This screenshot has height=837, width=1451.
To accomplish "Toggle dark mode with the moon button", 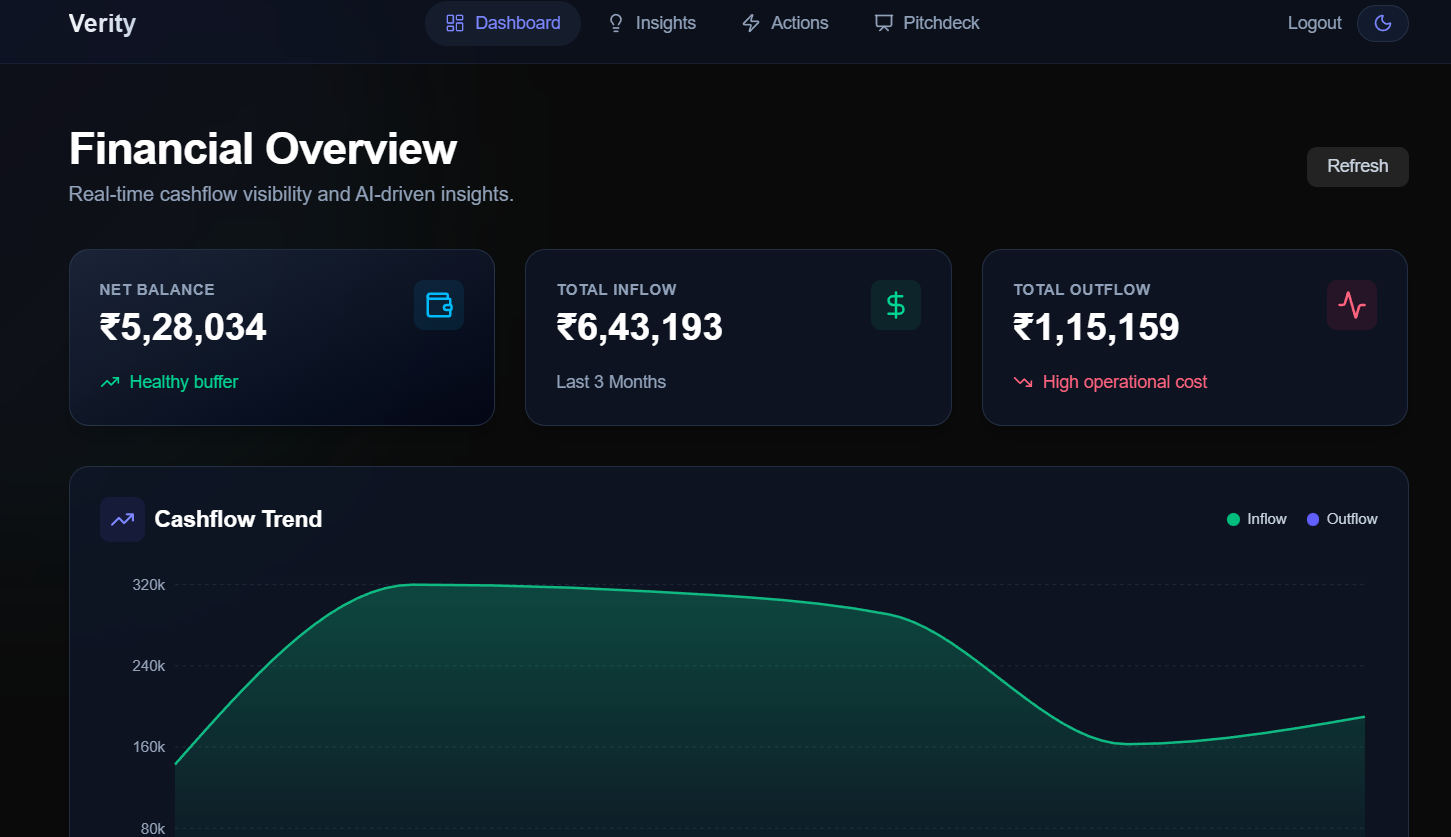I will [x=1382, y=23].
